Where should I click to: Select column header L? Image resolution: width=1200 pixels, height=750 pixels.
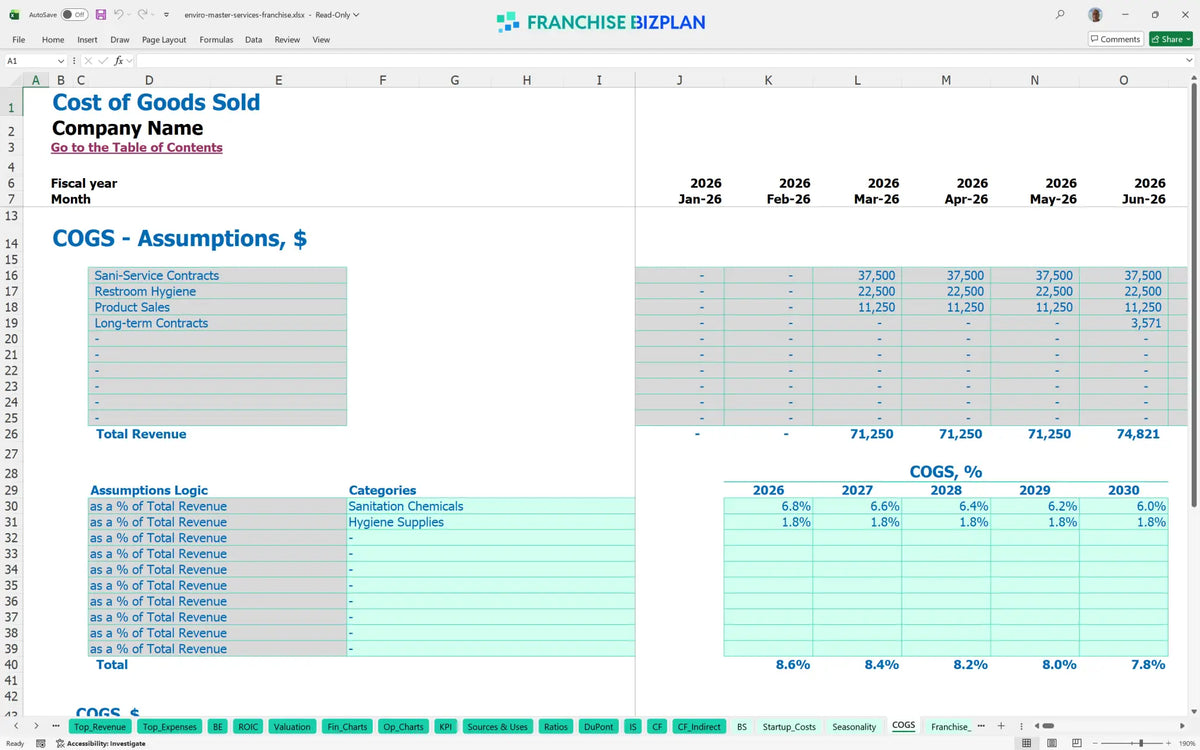click(x=857, y=80)
